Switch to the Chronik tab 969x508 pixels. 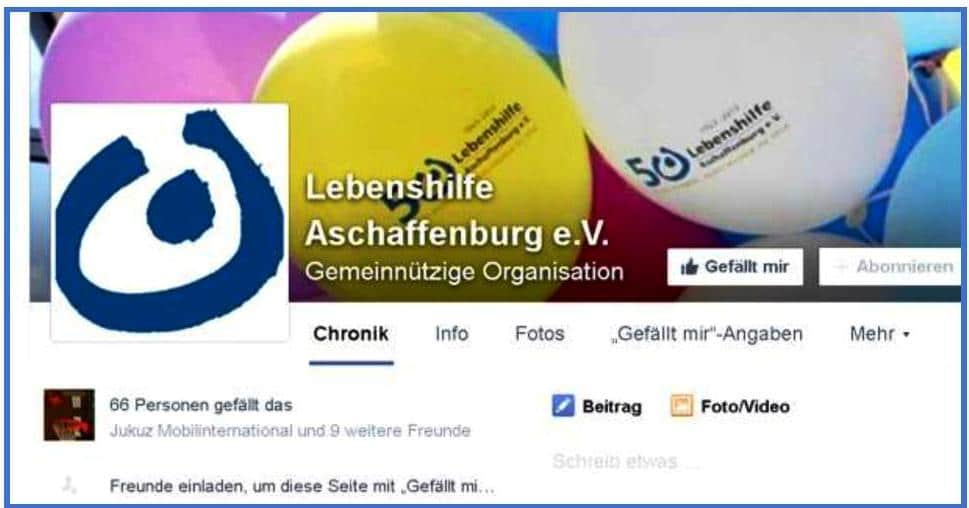coord(351,334)
